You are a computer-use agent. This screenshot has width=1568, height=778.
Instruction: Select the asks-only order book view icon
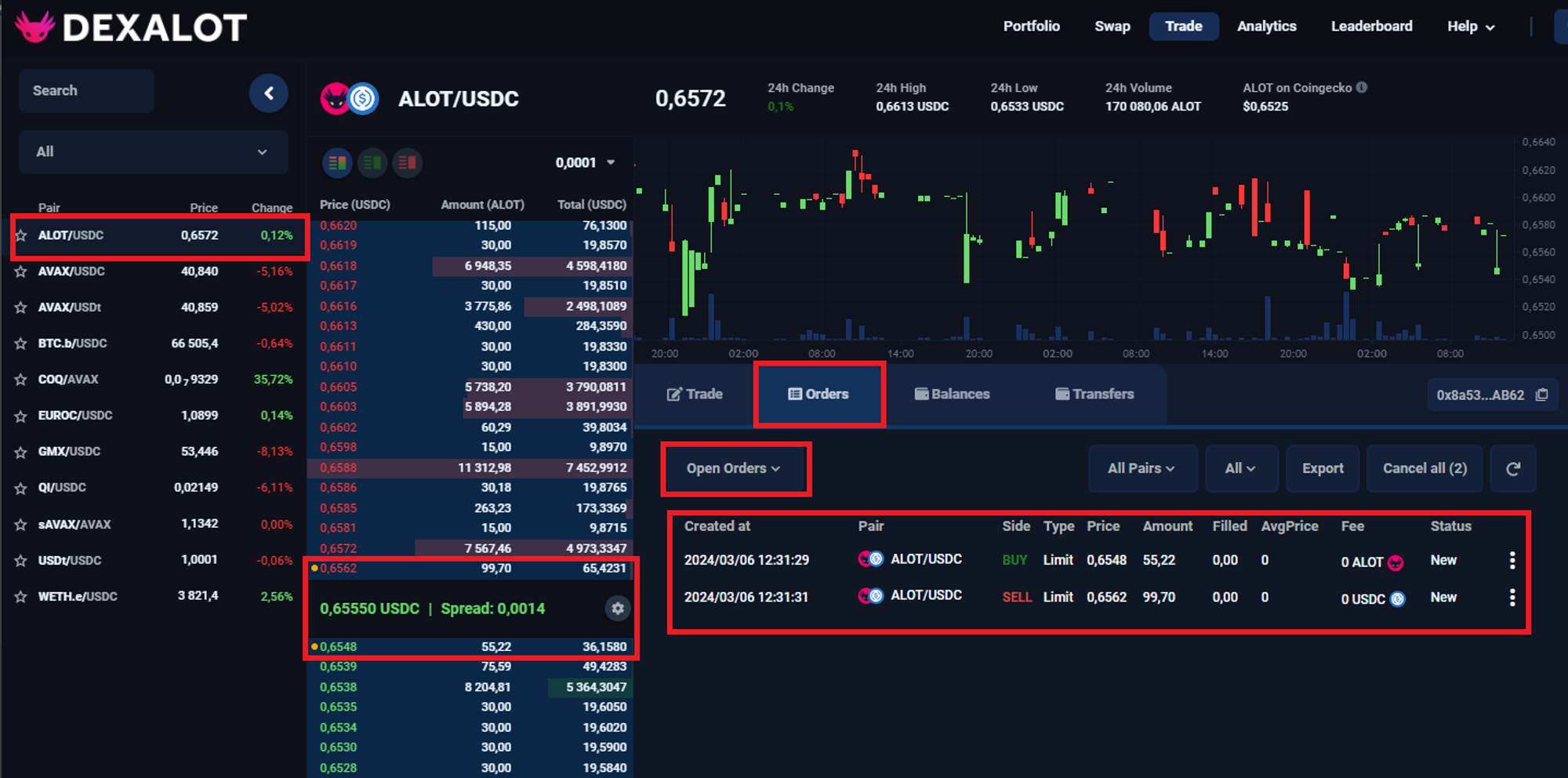click(407, 163)
